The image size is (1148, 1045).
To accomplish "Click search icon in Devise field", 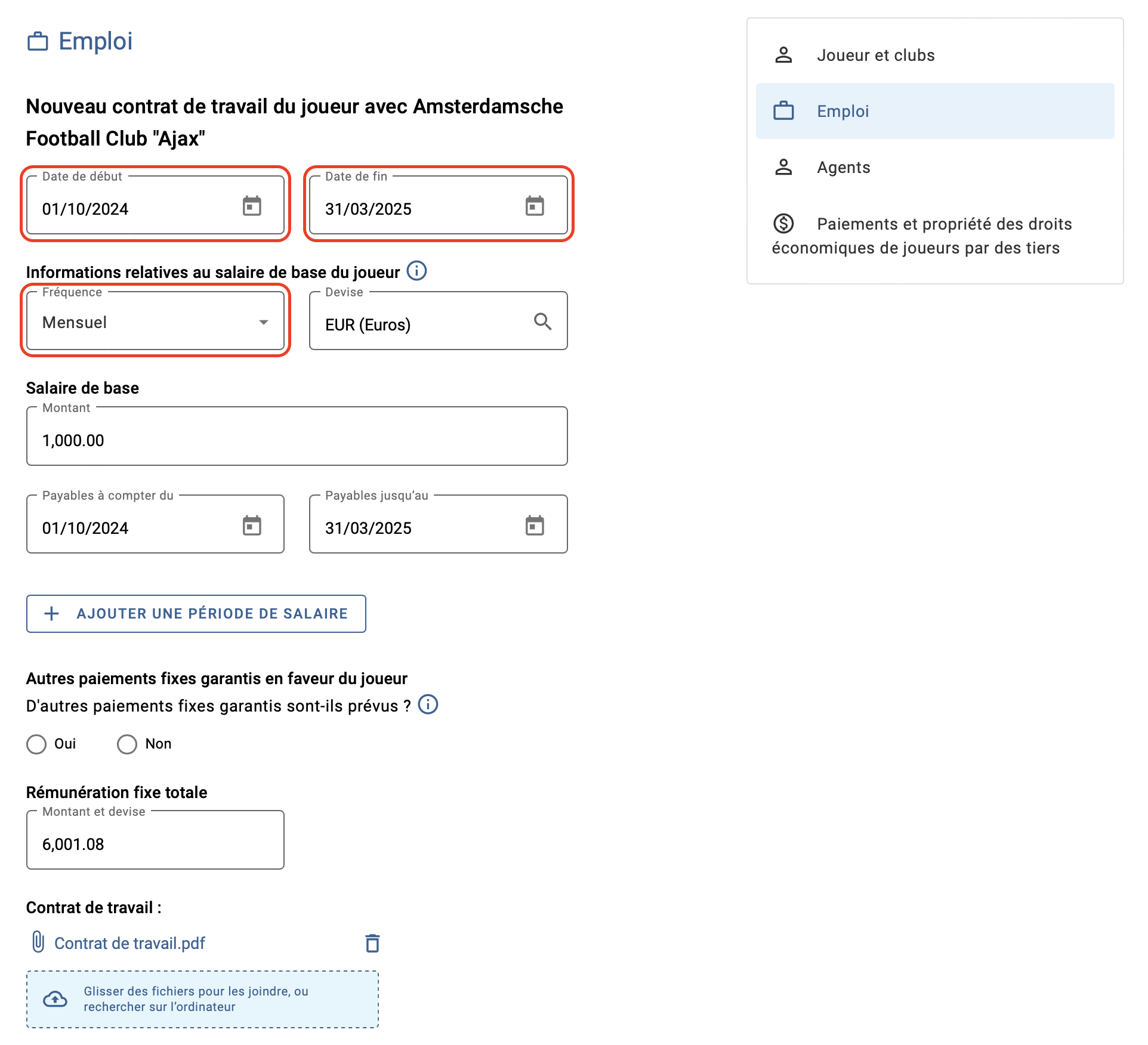I will pyautogui.click(x=542, y=321).
